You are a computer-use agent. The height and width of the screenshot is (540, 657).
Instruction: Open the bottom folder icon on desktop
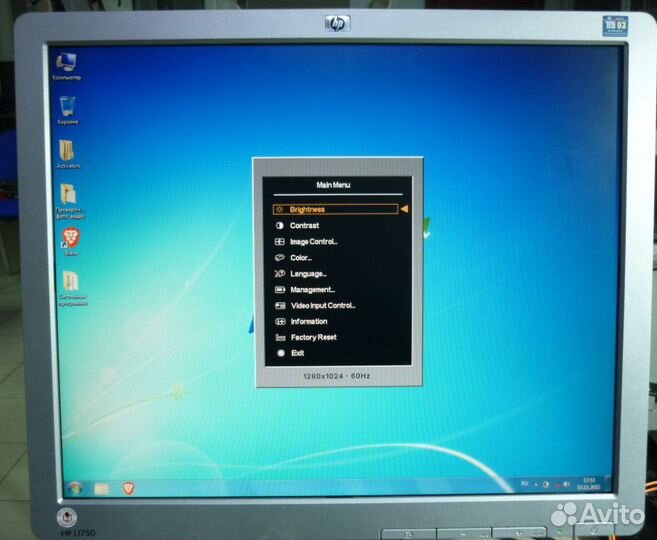[x=72, y=288]
